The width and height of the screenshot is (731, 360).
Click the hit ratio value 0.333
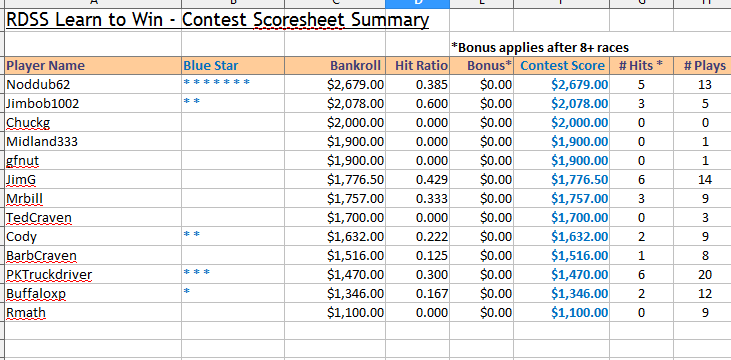tap(418, 199)
